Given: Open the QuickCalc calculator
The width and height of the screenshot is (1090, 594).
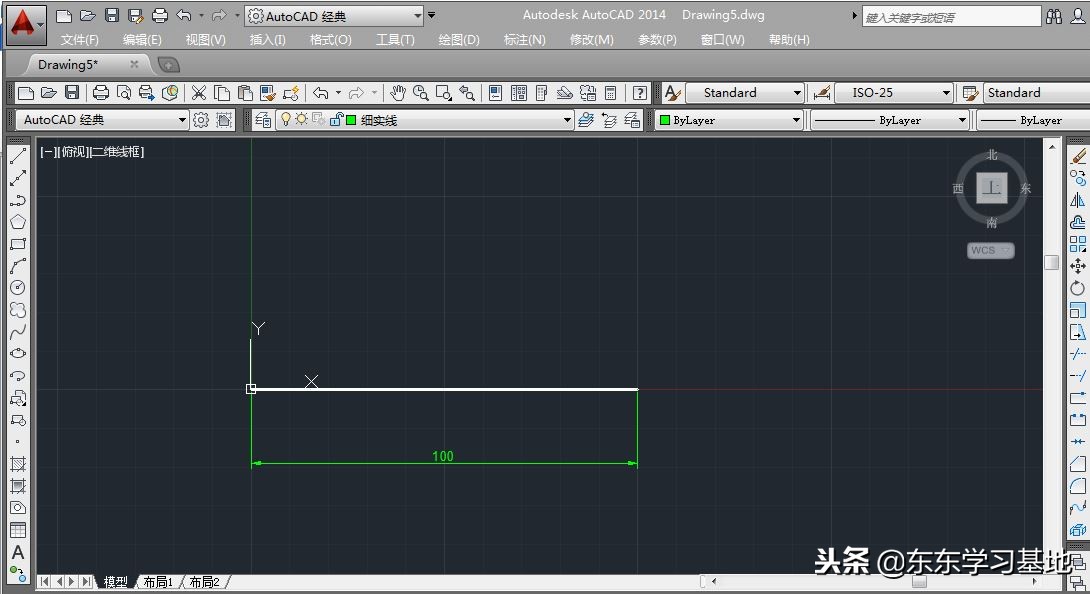Looking at the screenshot, I should coord(610,93).
